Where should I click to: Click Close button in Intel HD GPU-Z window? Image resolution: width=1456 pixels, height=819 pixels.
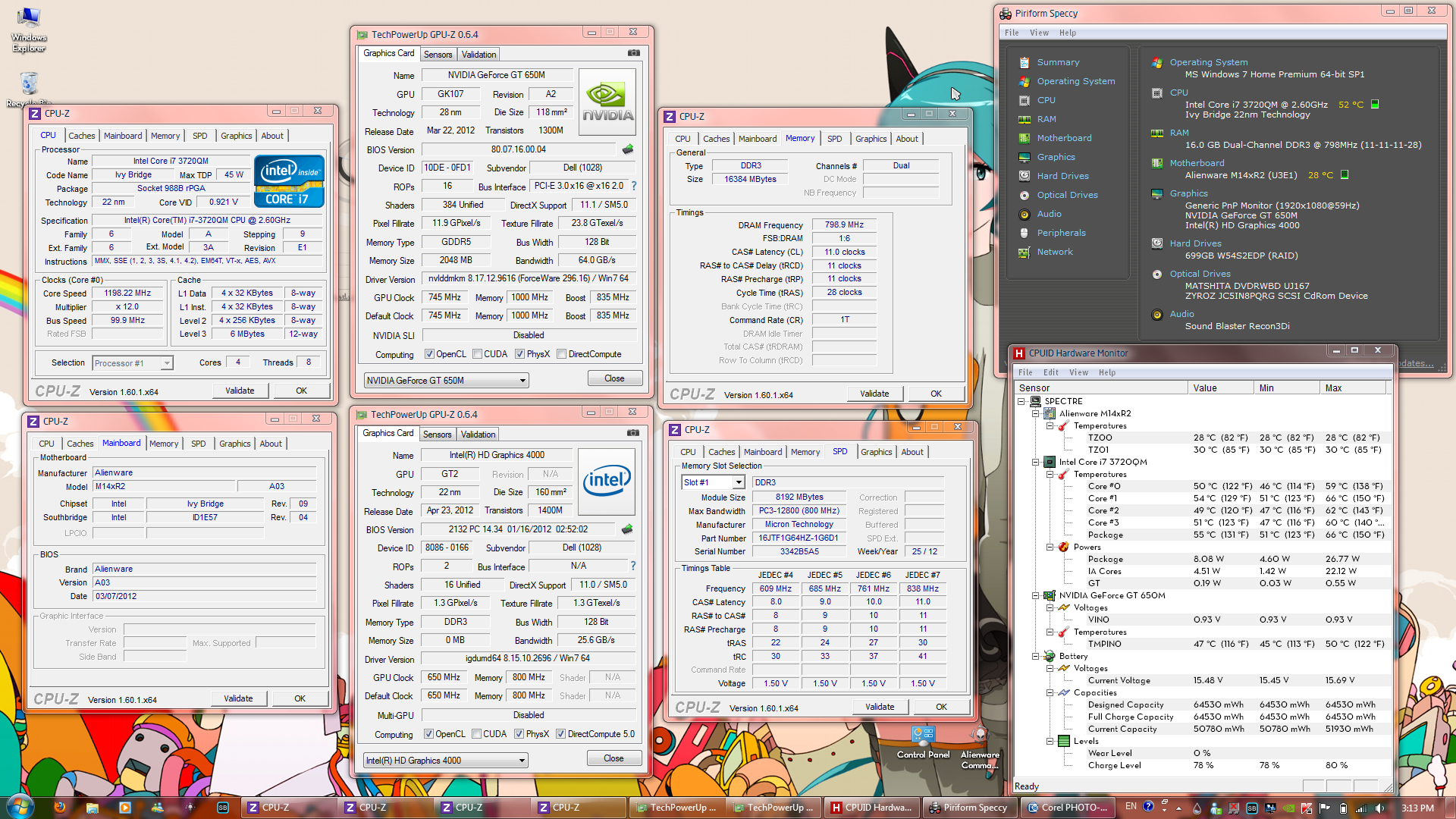[613, 758]
